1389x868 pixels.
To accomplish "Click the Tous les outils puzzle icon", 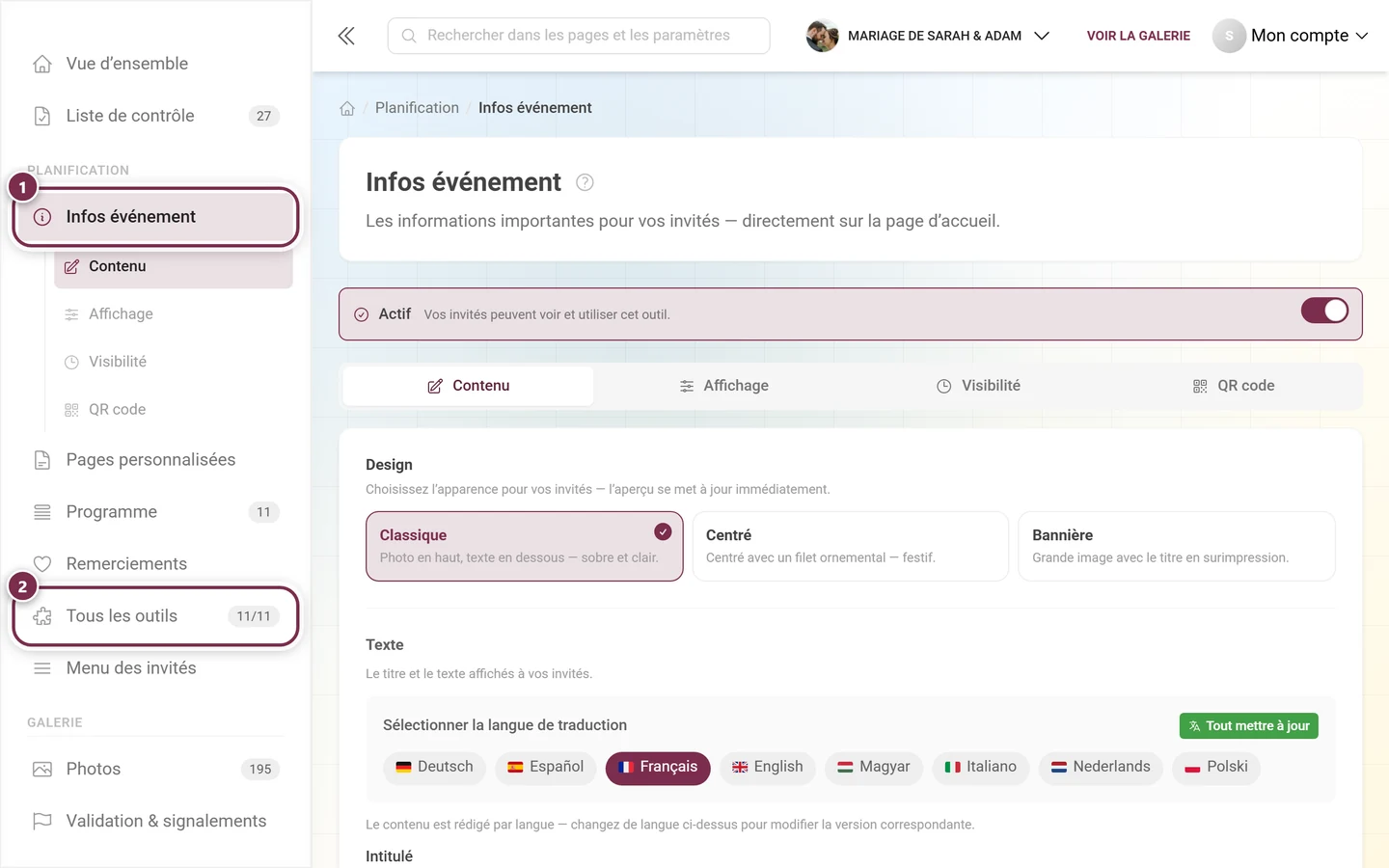I will point(42,616).
